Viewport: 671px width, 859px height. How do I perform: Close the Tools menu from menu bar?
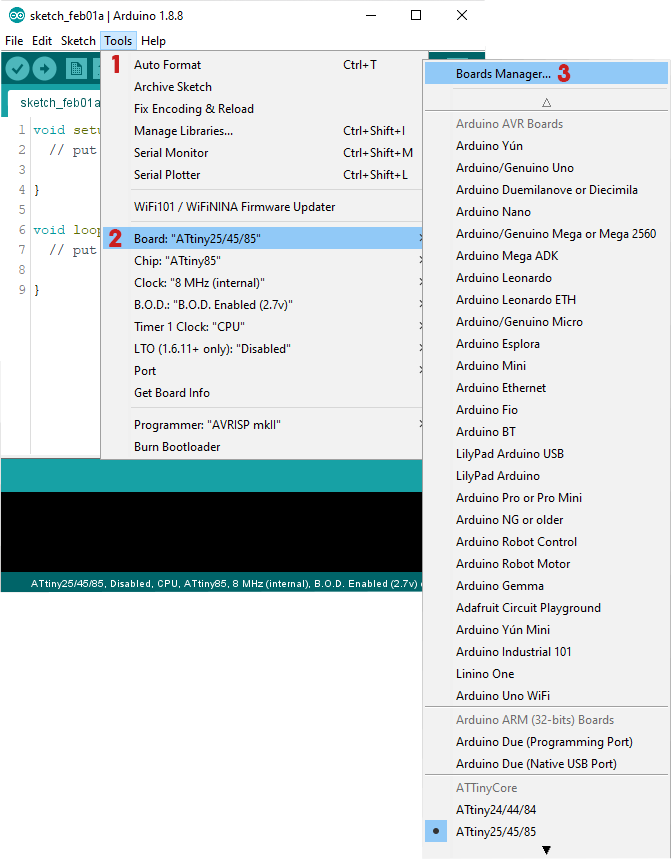(118, 41)
